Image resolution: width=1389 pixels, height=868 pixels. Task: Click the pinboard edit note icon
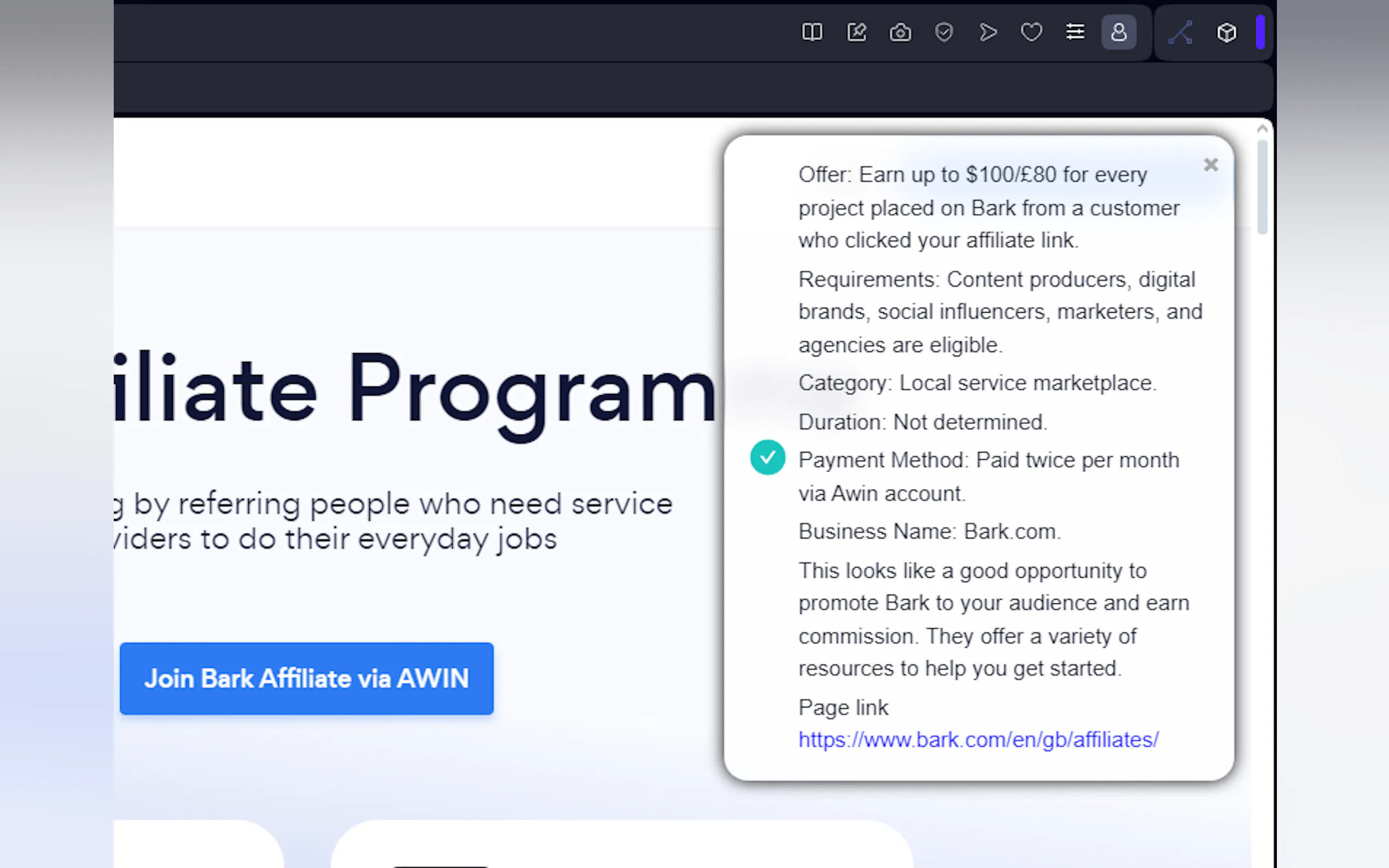point(856,32)
